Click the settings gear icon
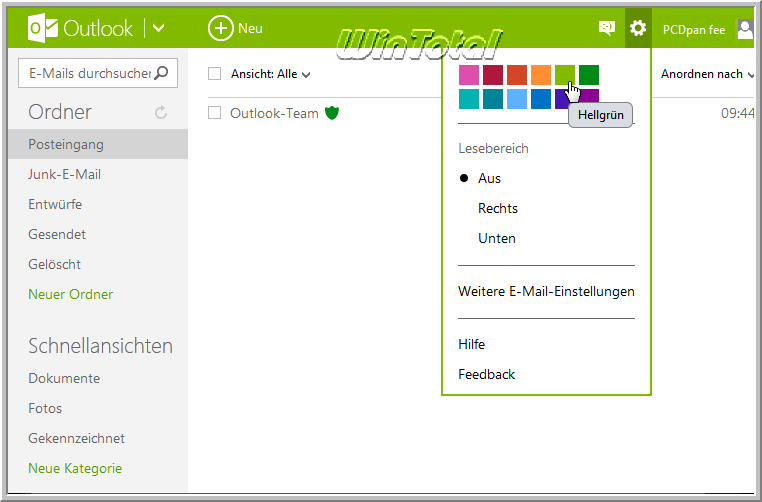The width and height of the screenshot is (762, 502). (638, 28)
